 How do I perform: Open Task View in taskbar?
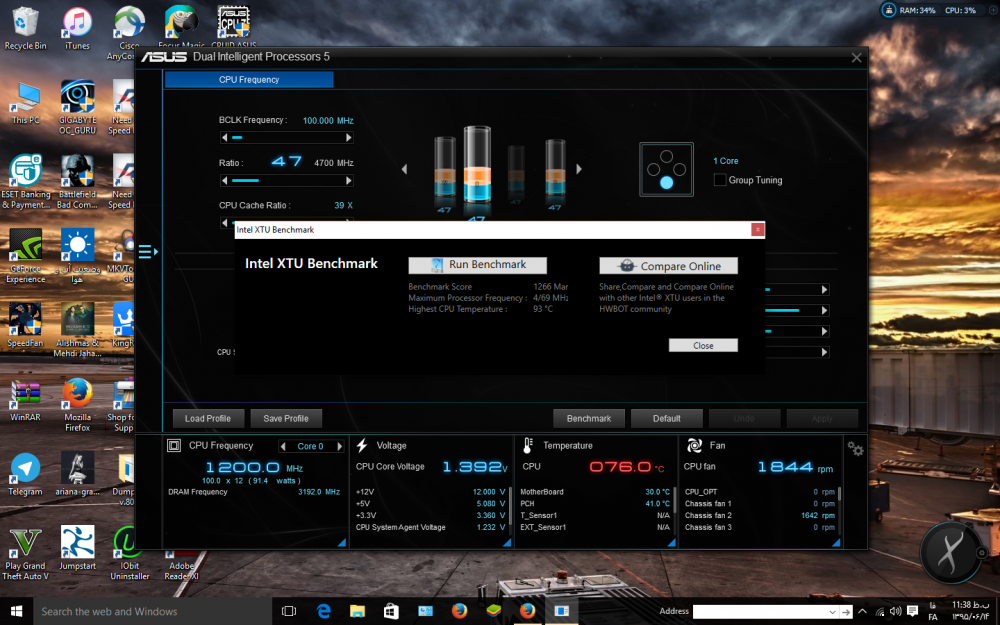[289, 611]
